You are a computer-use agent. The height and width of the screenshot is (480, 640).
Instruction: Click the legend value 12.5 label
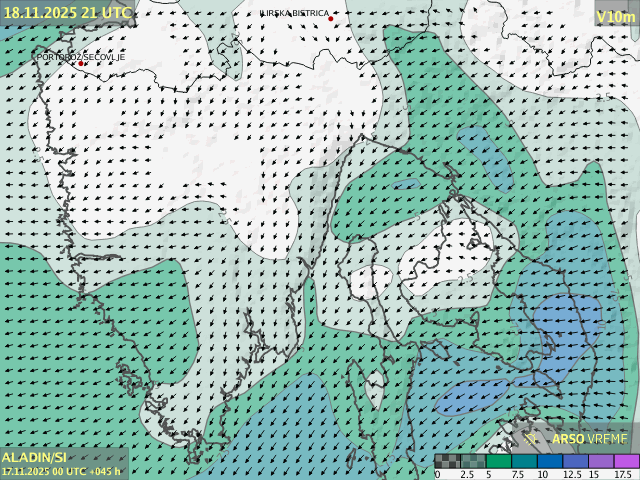[x=572, y=474]
